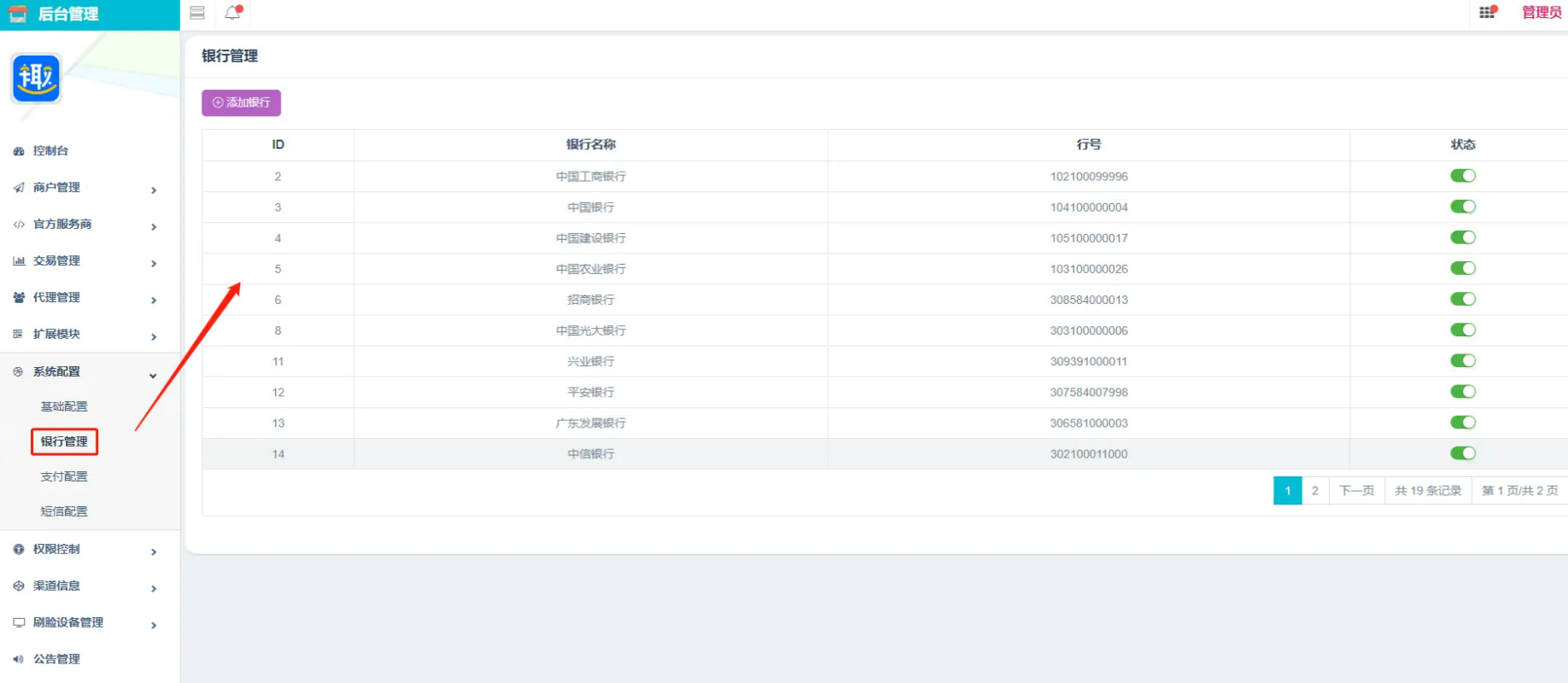
Task: Click the 下一页 next page button
Action: pos(1356,491)
